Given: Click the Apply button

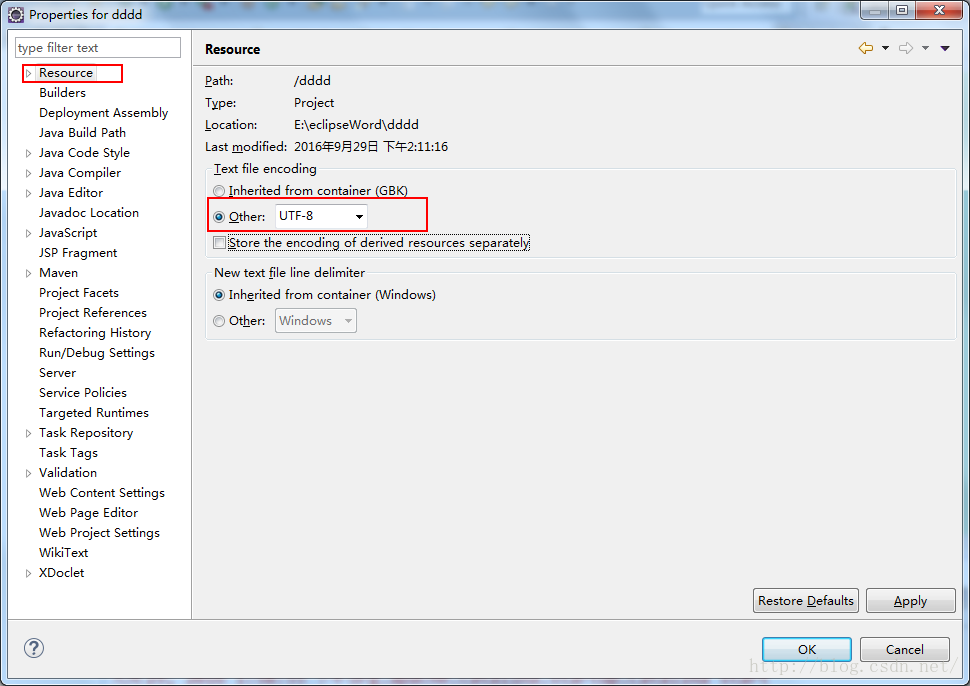Looking at the screenshot, I should (911, 601).
